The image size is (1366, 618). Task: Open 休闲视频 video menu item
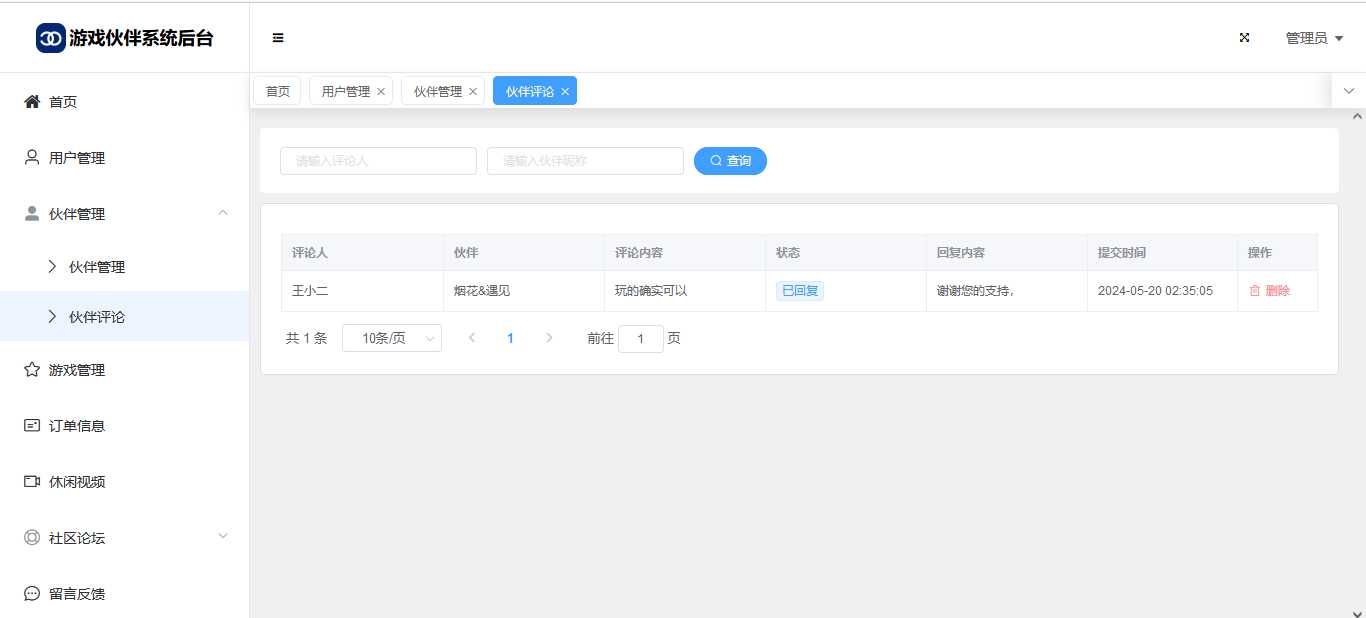click(77, 482)
